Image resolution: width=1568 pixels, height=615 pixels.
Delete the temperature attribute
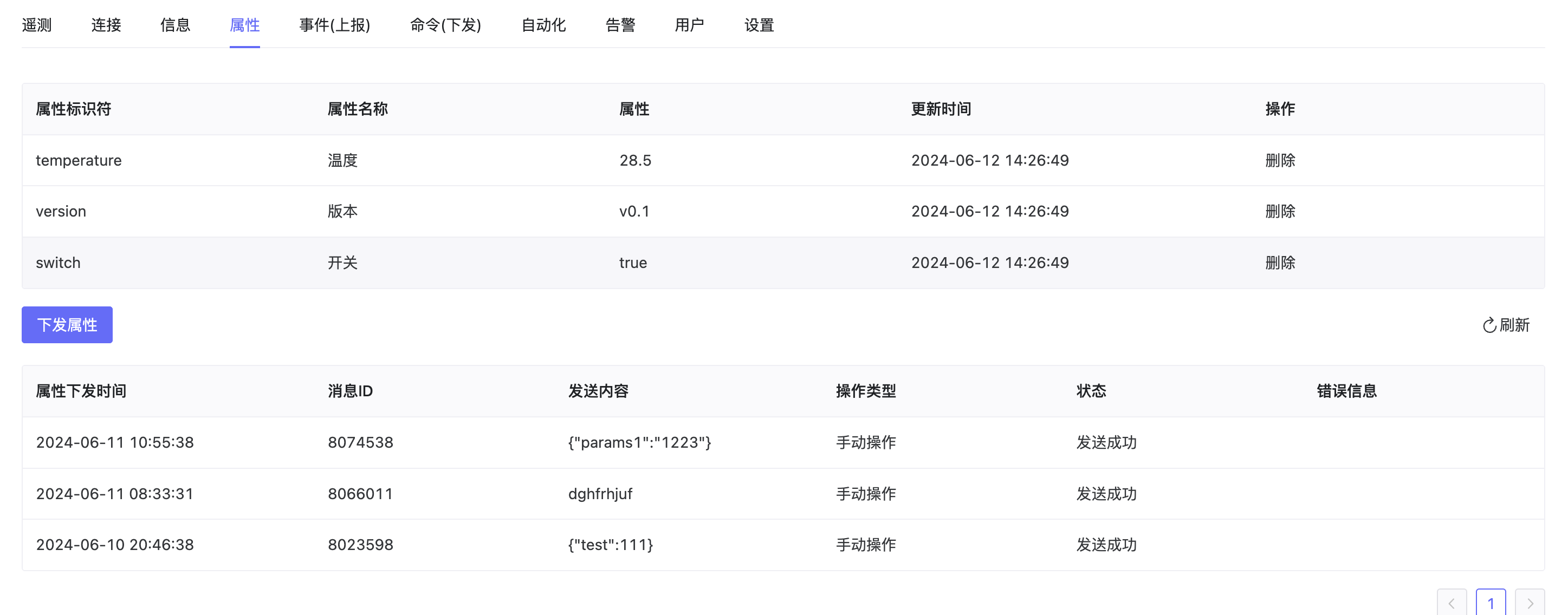1279,161
